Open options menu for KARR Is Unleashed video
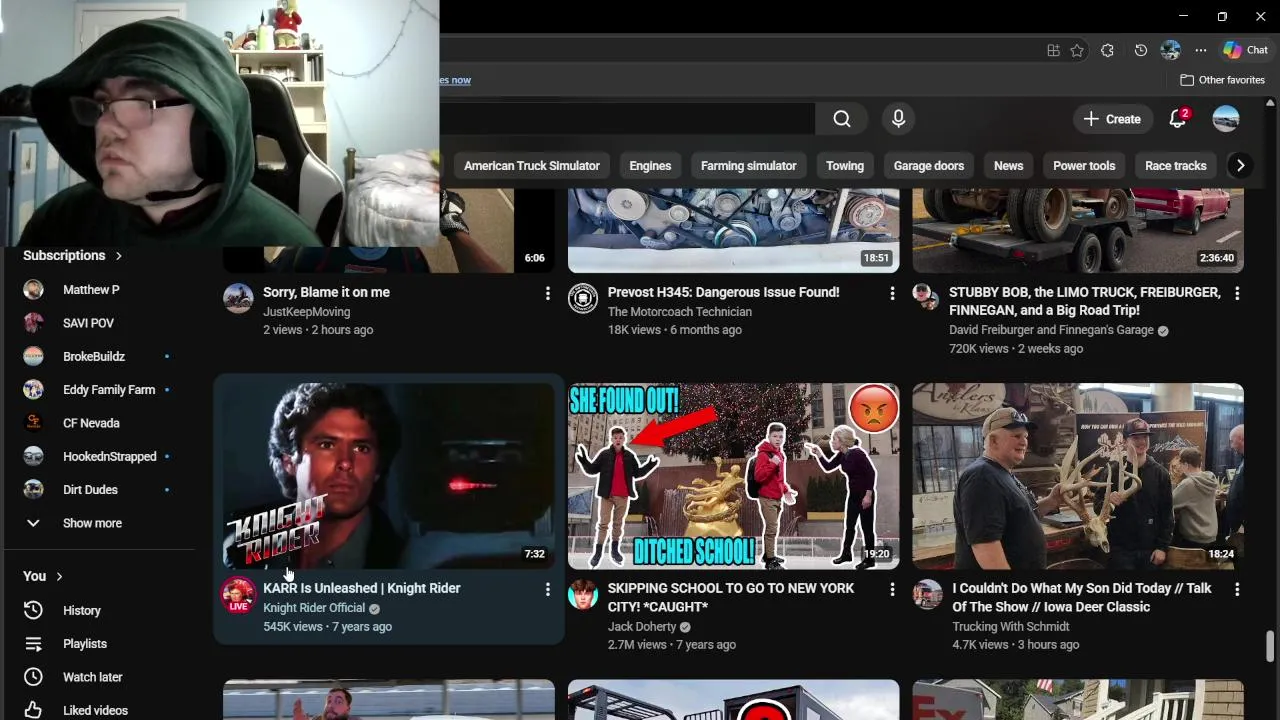1280x720 pixels. pyautogui.click(x=547, y=589)
